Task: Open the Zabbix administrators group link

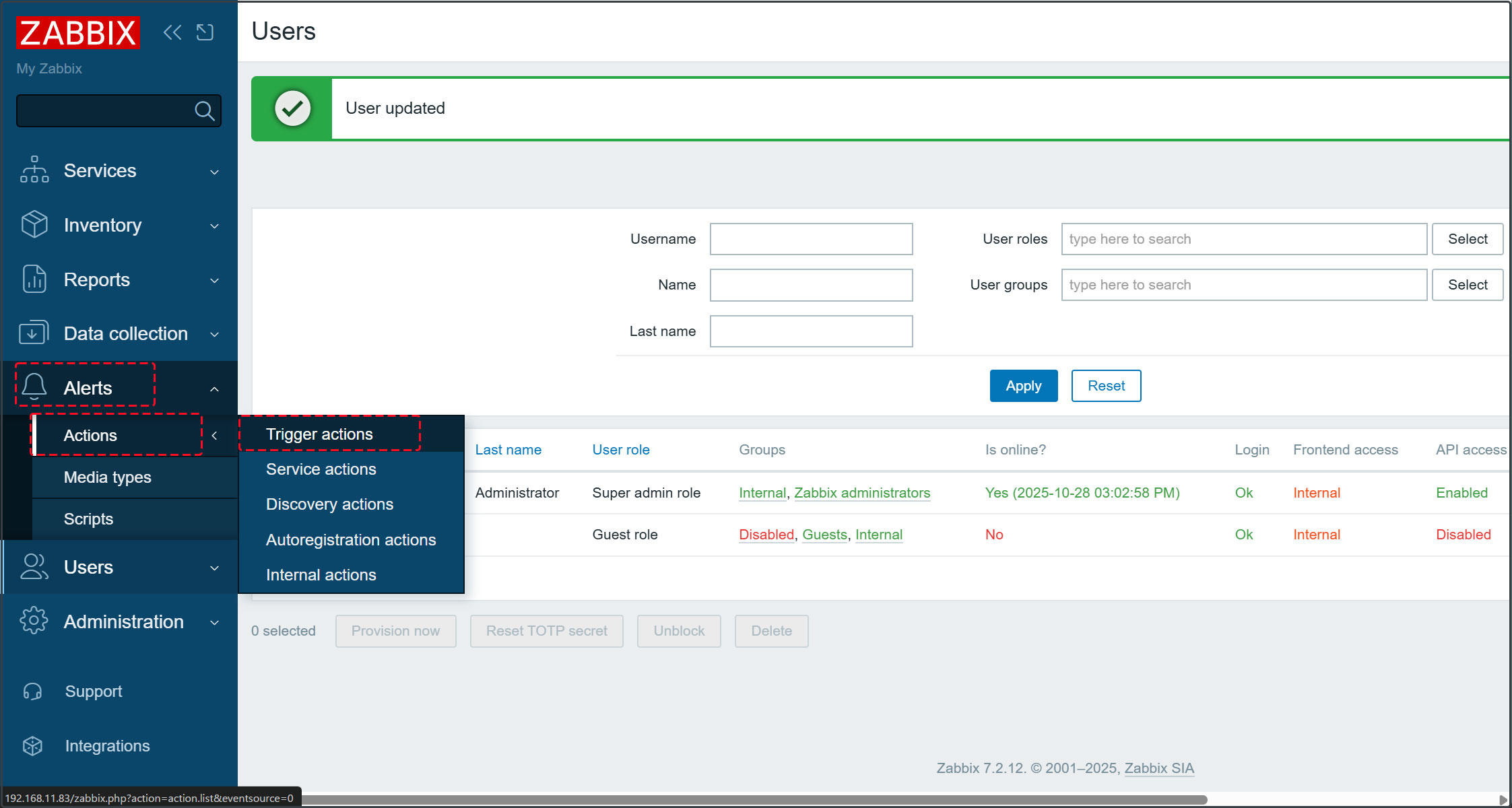Action: pos(861,493)
